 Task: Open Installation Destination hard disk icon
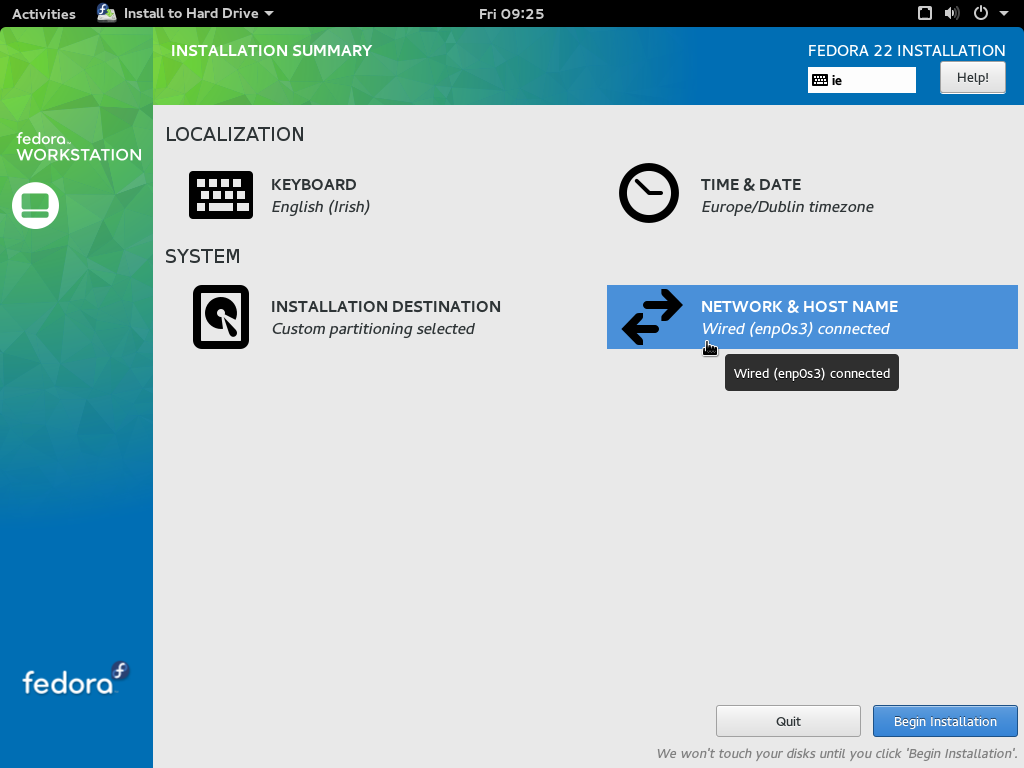coord(221,317)
